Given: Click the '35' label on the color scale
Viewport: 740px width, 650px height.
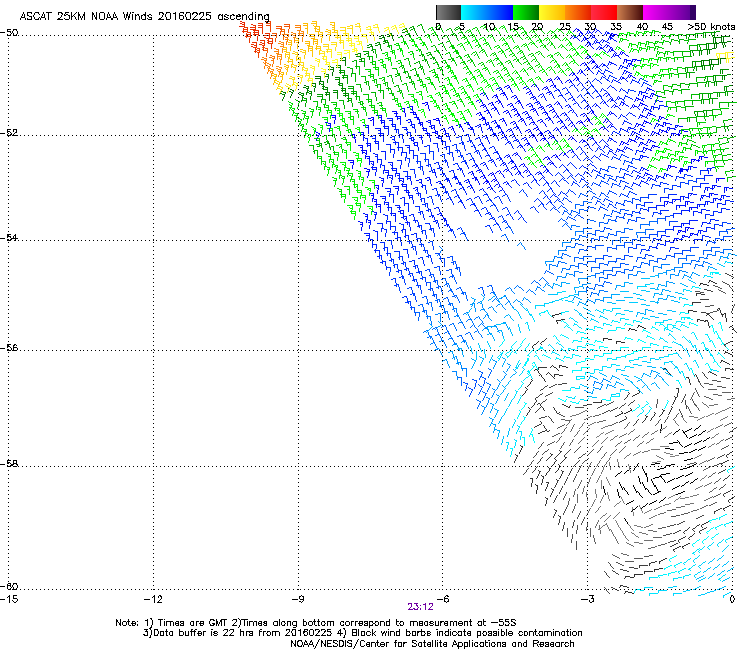Looking at the screenshot, I should 615,27.
